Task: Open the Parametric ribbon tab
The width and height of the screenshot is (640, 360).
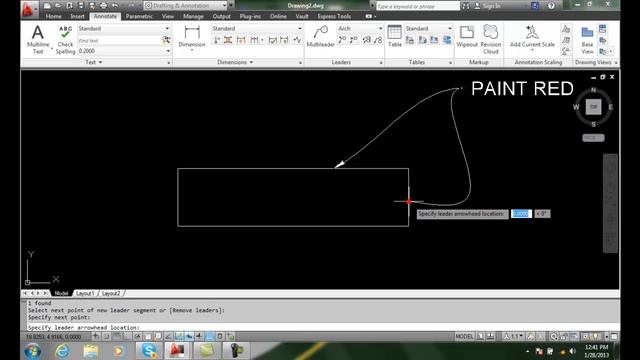Action: click(139, 16)
